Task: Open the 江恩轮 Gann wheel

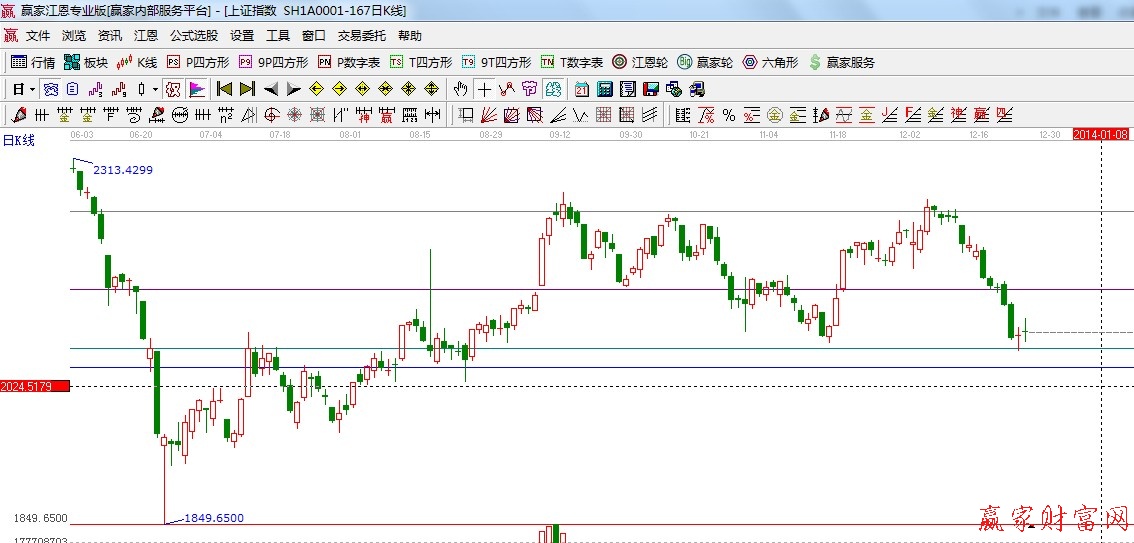Action: pyautogui.click(x=641, y=62)
